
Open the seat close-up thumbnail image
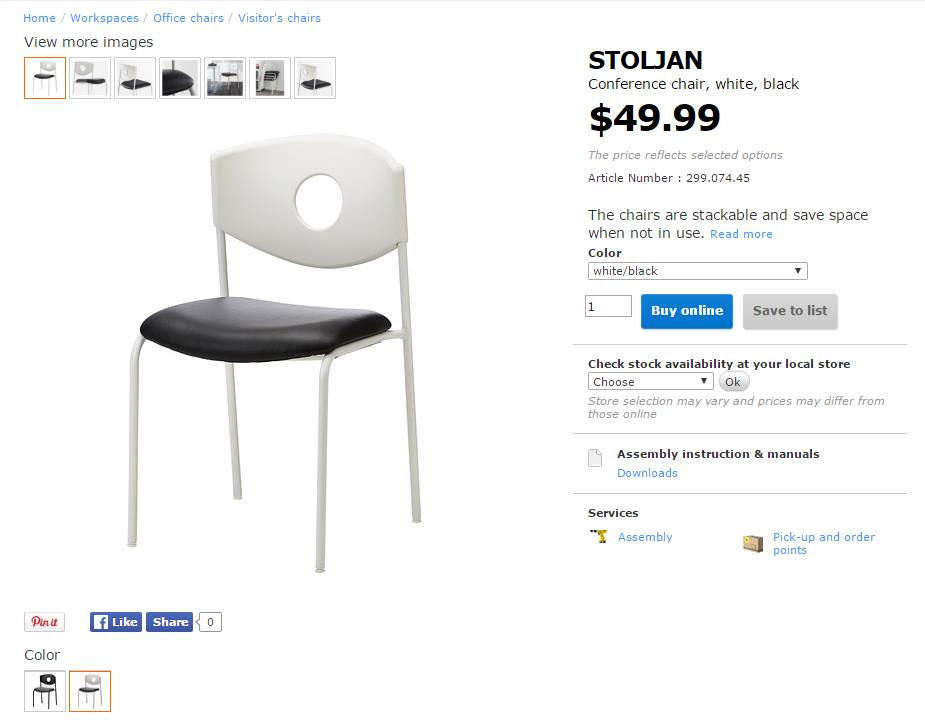[x=180, y=78]
